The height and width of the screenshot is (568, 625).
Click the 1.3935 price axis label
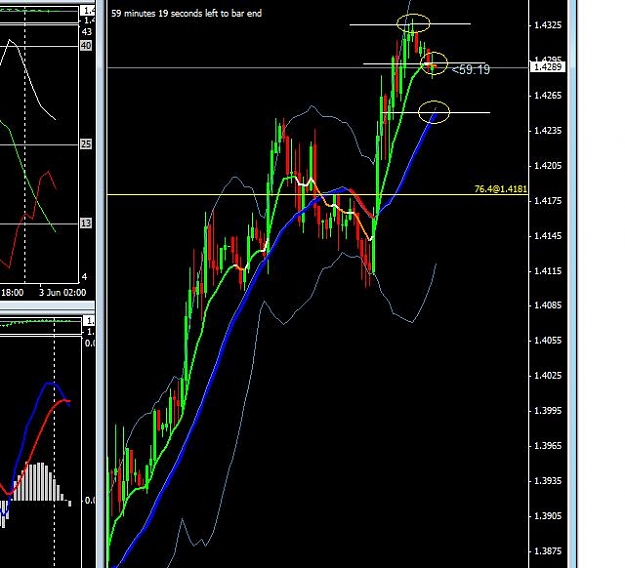pyautogui.click(x=548, y=481)
